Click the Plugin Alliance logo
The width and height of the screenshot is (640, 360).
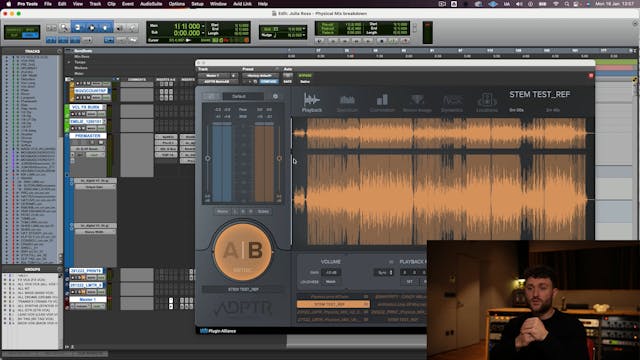click(x=218, y=331)
